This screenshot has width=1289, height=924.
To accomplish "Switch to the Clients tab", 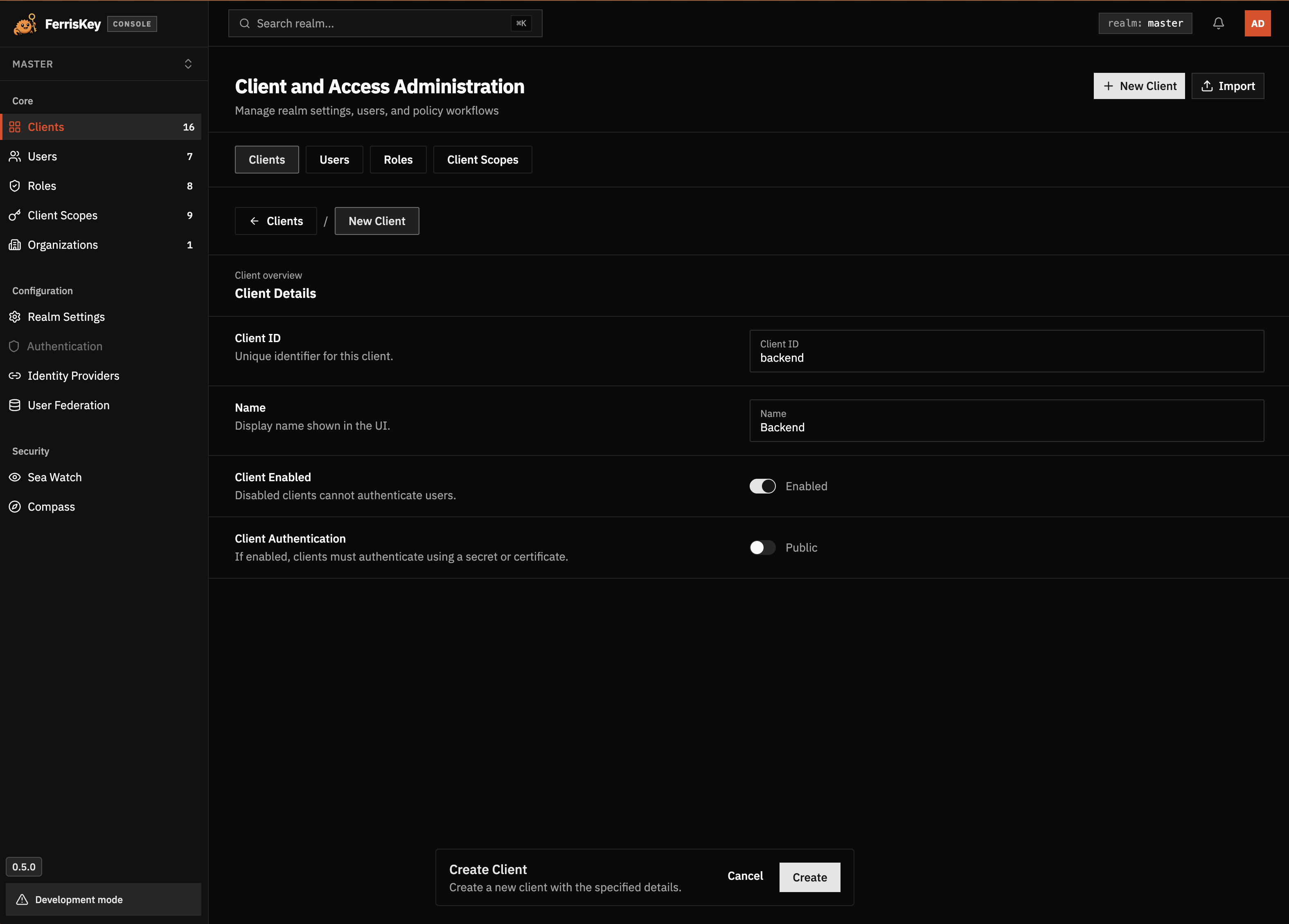I will pyautogui.click(x=266, y=160).
